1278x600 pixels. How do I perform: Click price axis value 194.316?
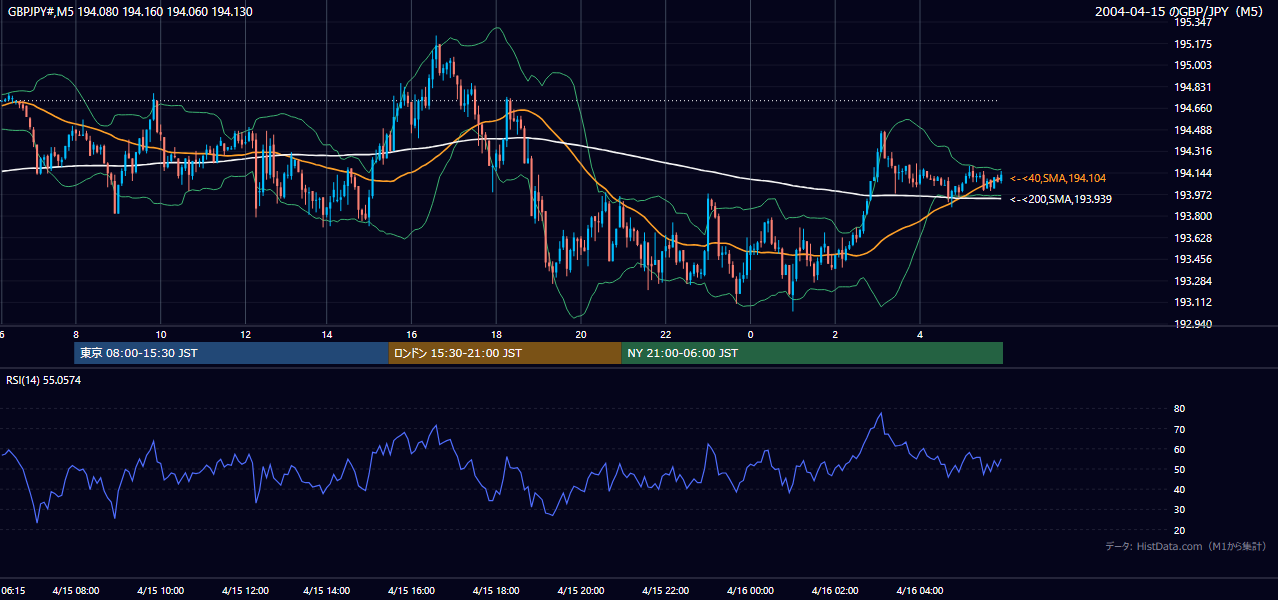point(1193,151)
